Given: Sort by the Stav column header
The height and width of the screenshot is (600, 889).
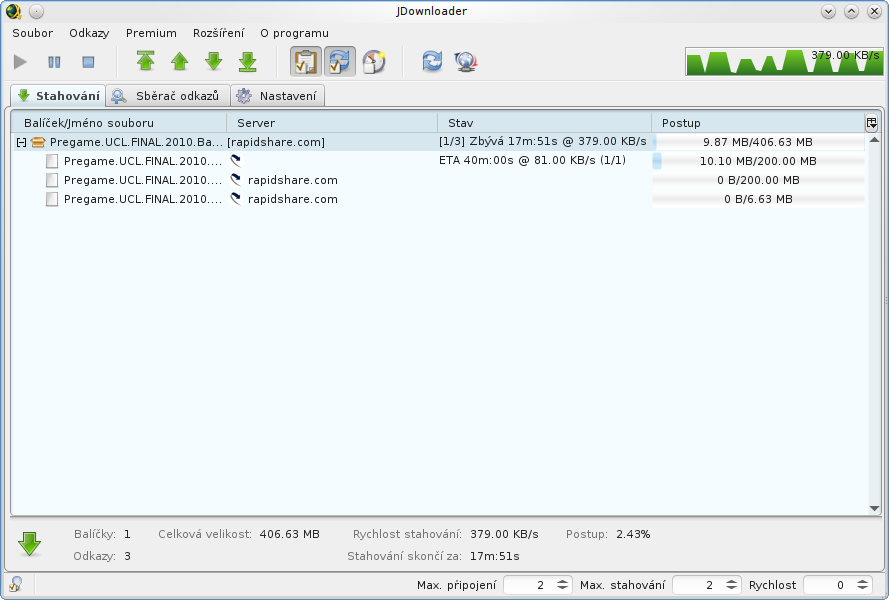Looking at the screenshot, I should tap(544, 122).
